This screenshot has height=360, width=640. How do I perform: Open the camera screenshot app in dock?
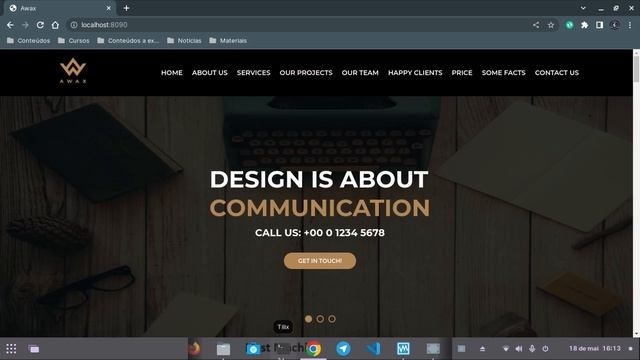[253, 349]
